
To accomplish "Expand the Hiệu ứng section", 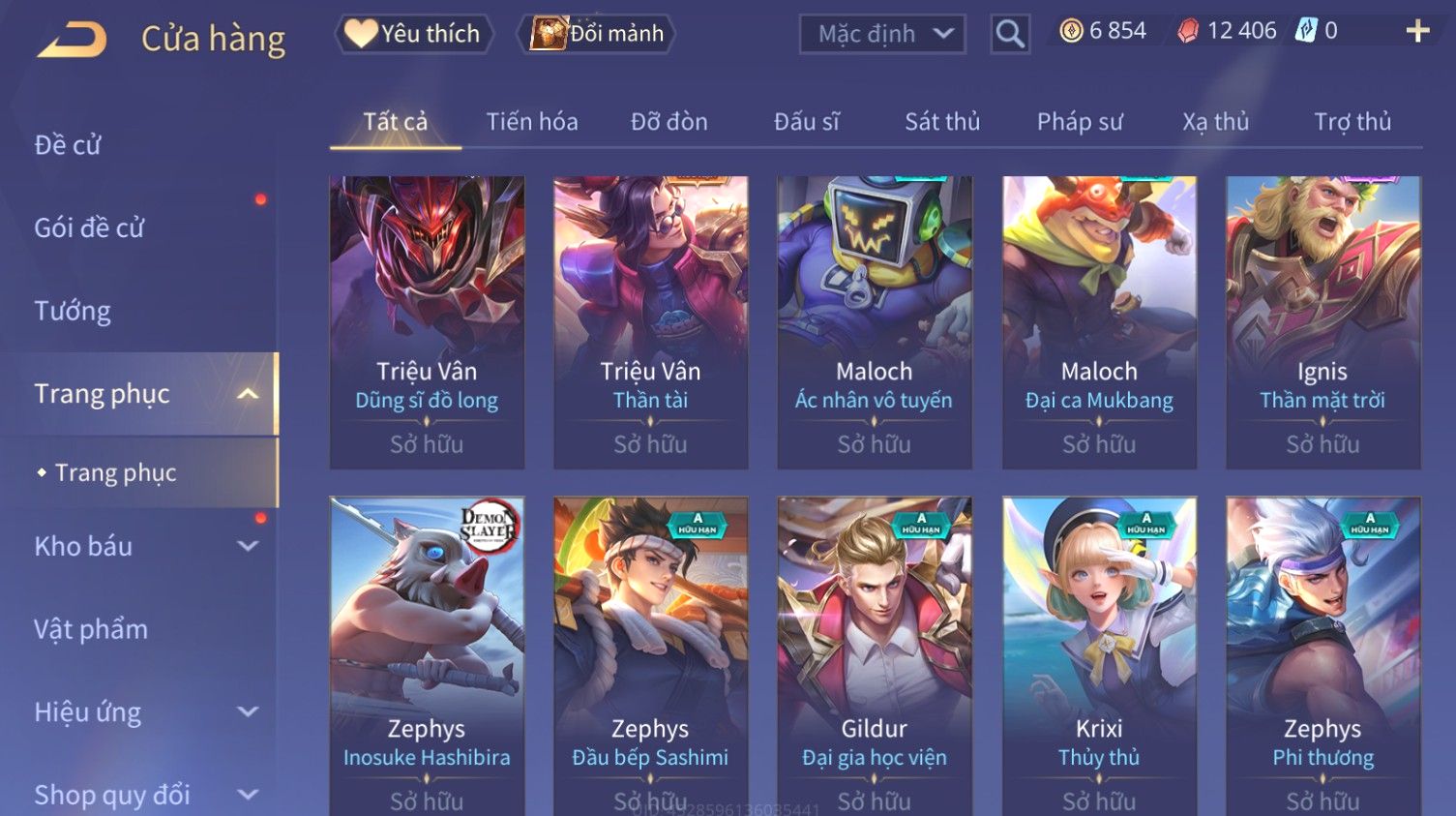I will [x=249, y=711].
